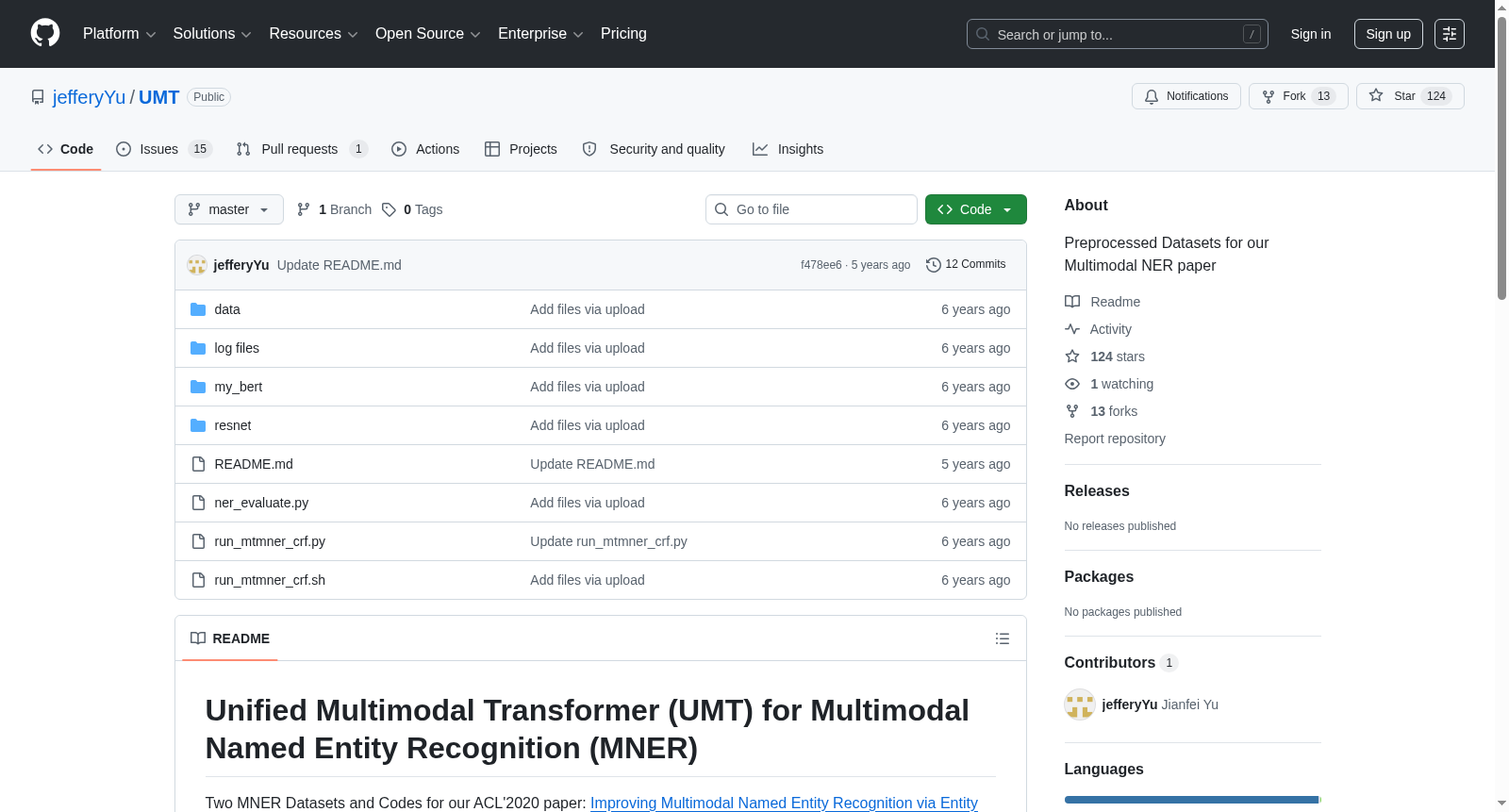Open the README outline icon
Image resolution: width=1509 pixels, height=812 pixels.
tap(1003, 638)
